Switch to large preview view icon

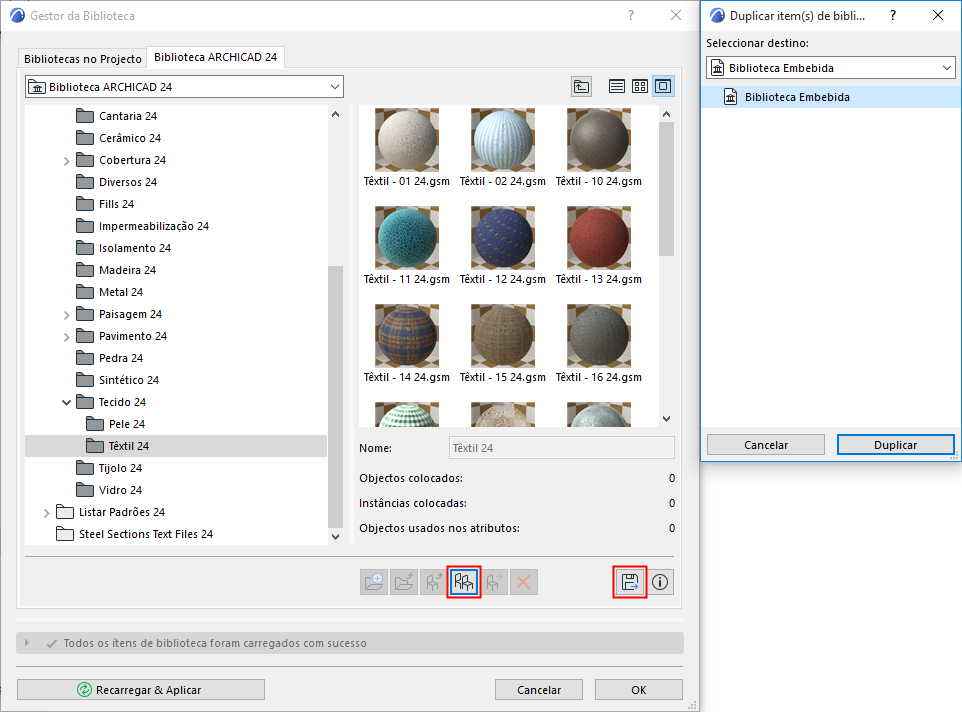[663, 86]
